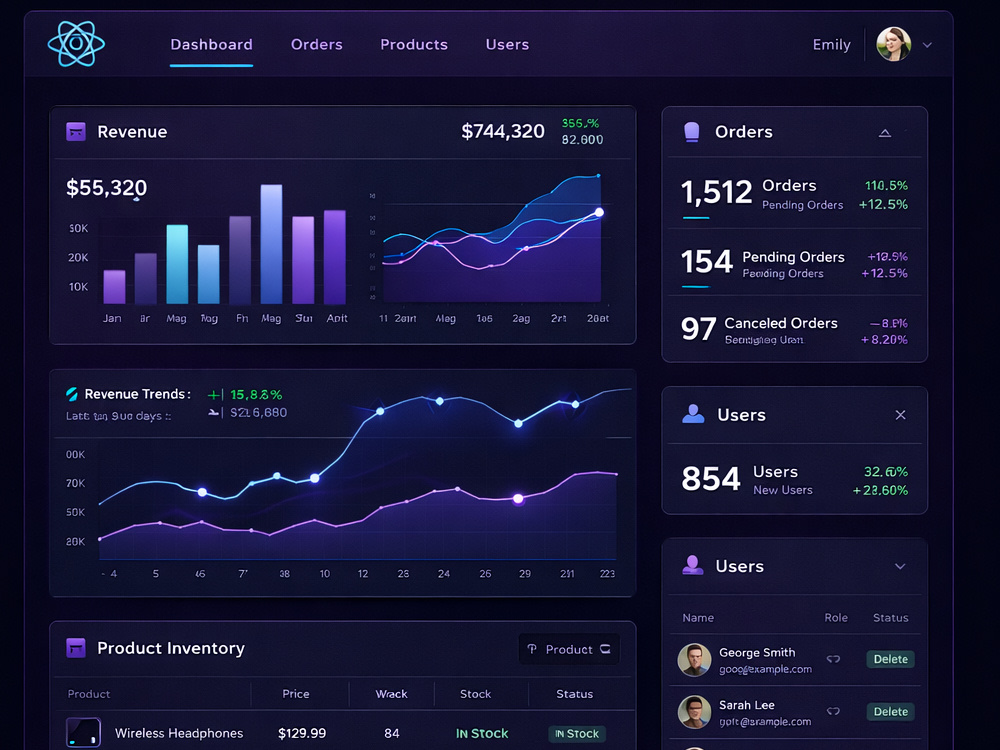Click George Smith's avatar
This screenshot has width=1000, height=750.
pos(695,659)
